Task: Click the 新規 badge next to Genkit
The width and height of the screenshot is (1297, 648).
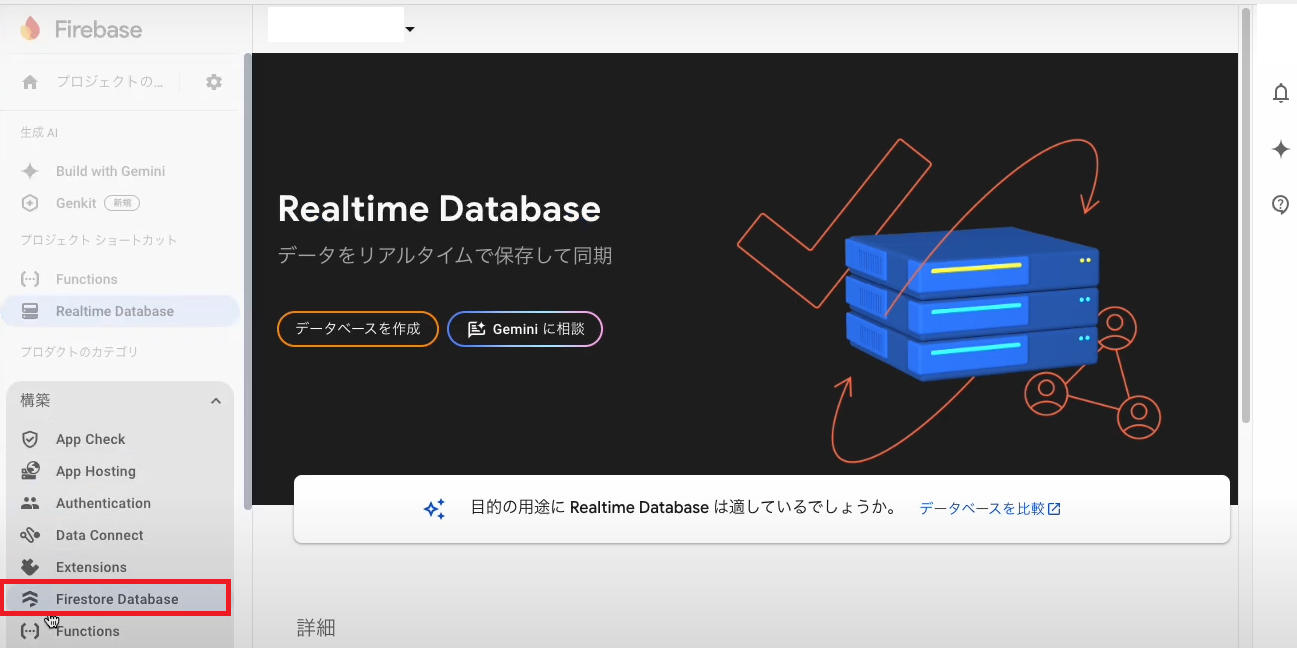Action: (x=122, y=203)
